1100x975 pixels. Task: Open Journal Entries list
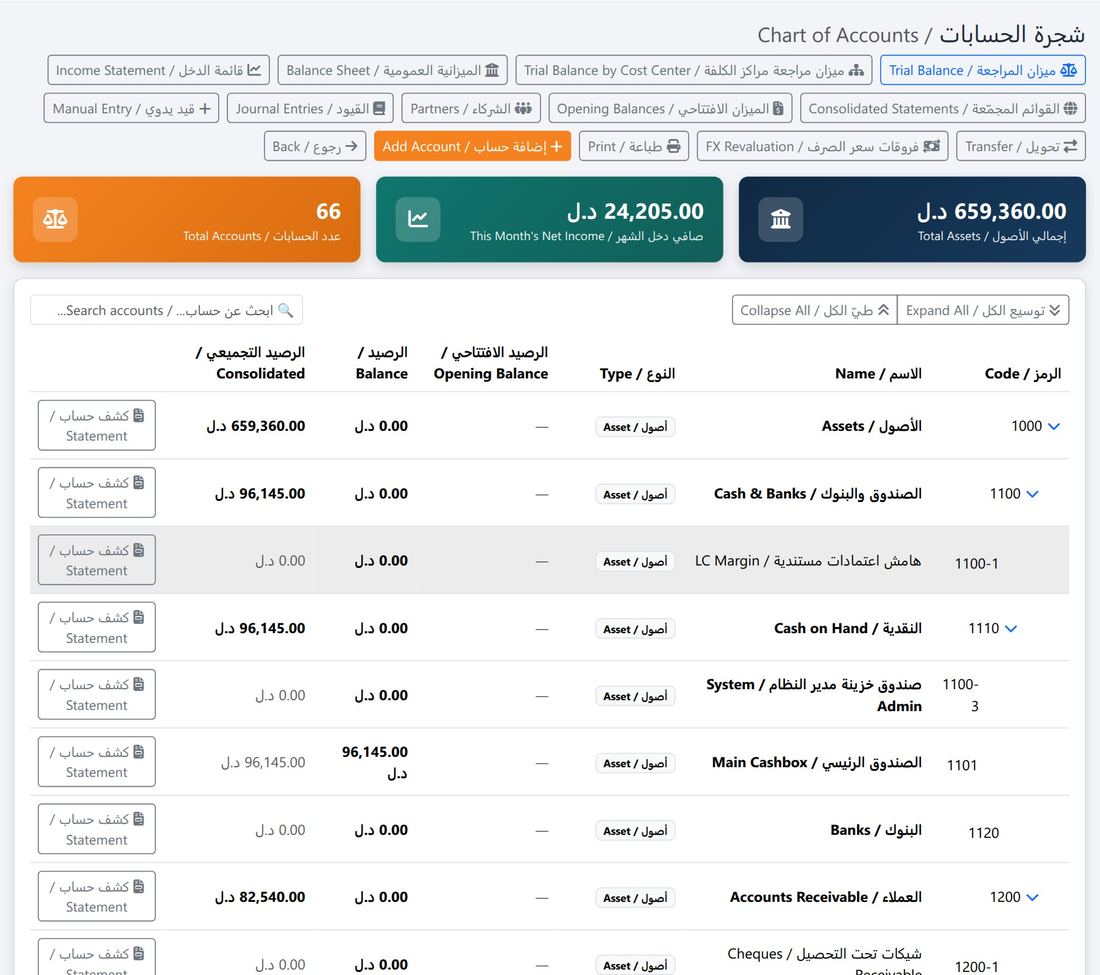[x=310, y=109]
